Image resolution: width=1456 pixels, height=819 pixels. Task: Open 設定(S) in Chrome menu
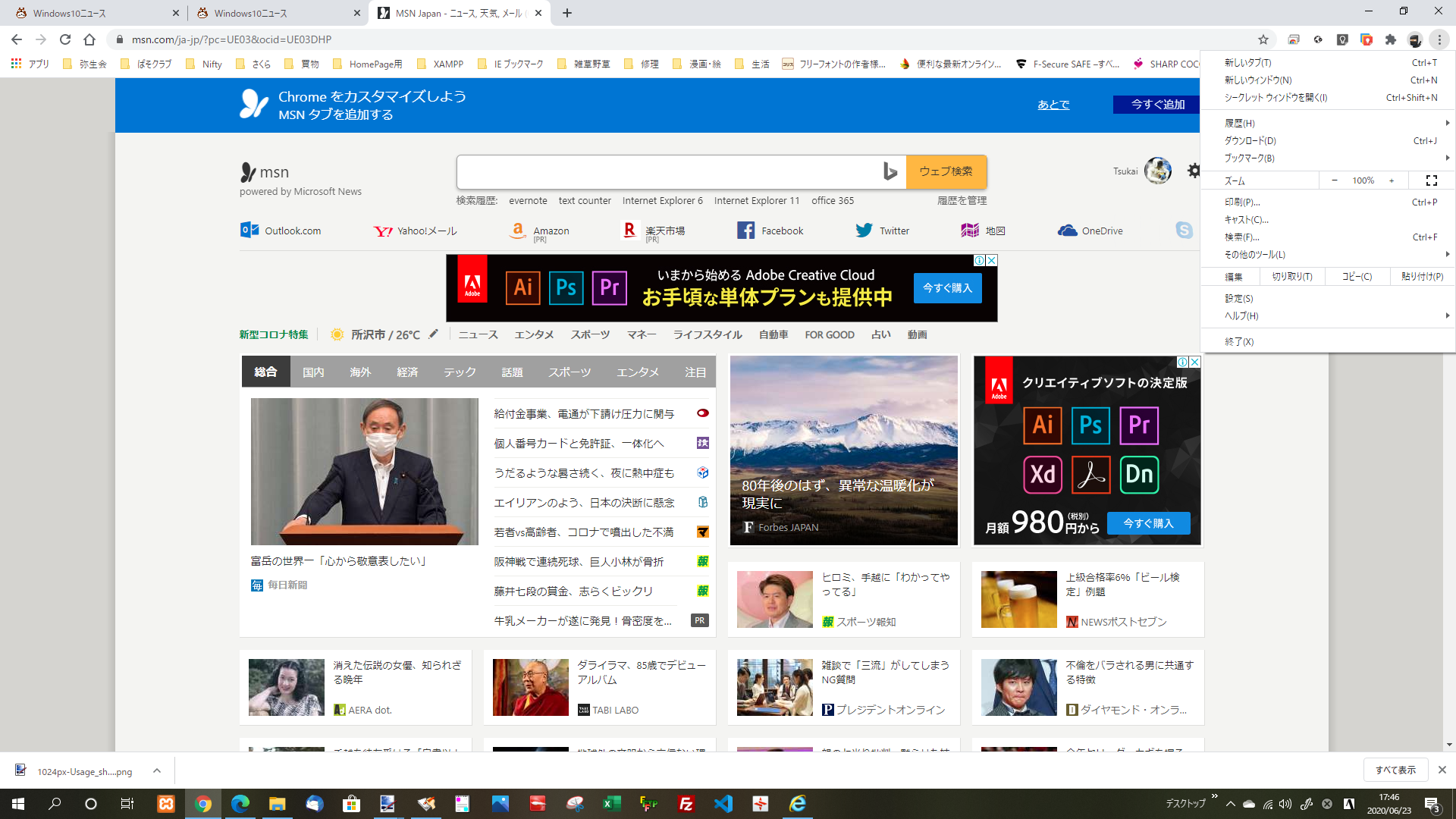[x=1327, y=298]
